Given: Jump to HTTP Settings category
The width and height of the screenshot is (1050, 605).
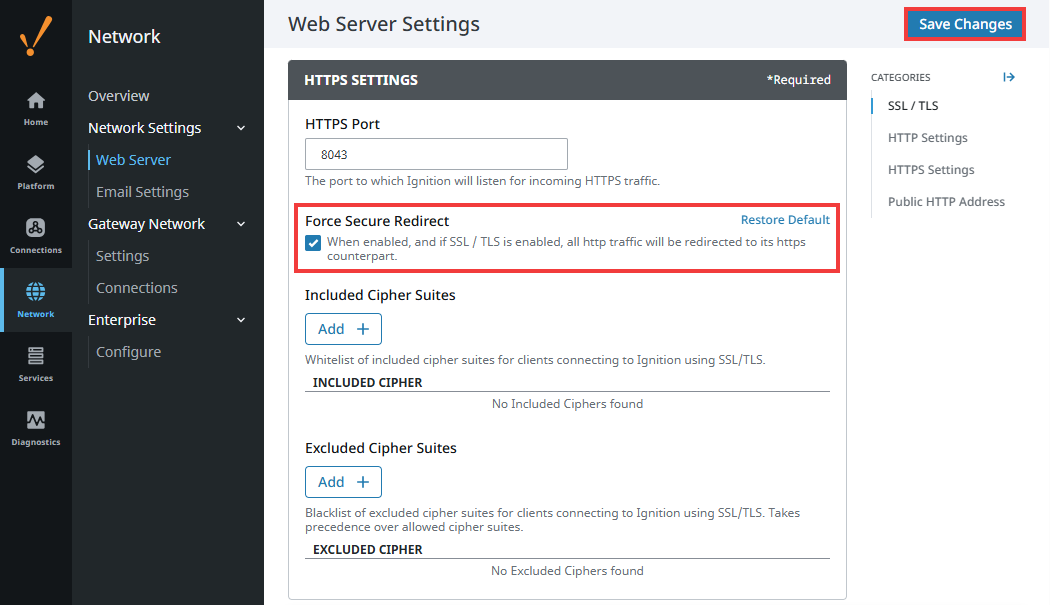Looking at the screenshot, I should (927, 138).
